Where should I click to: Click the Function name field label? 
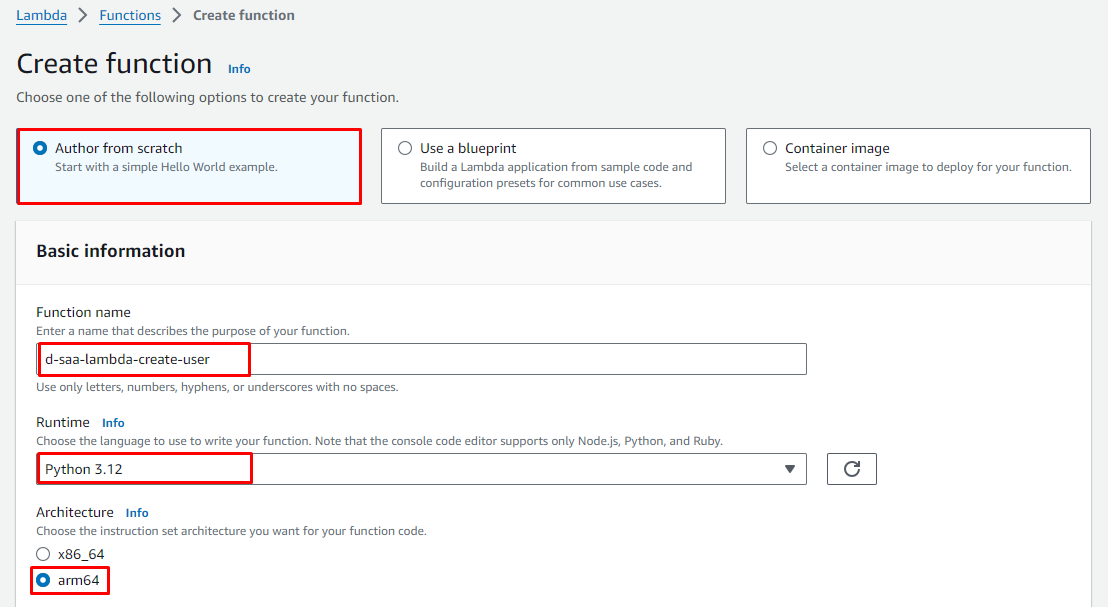[x=83, y=312]
